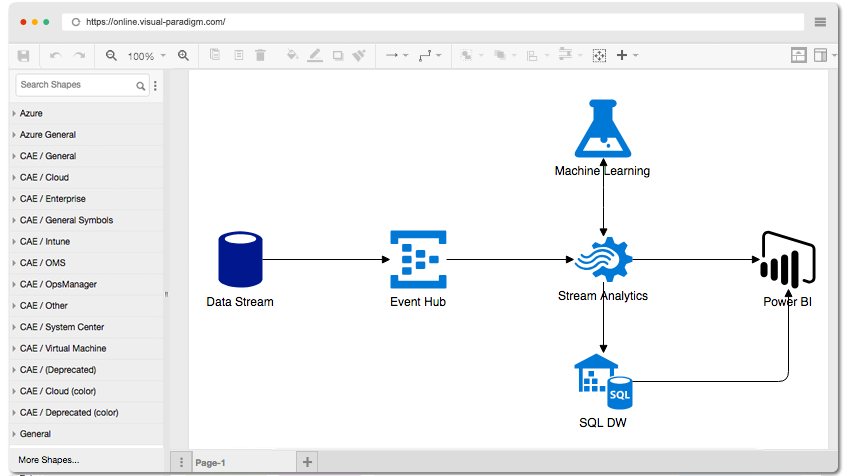The height and width of the screenshot is (476, 848).
Task: Select the Machine Learning flask shape
Action: 603,129
